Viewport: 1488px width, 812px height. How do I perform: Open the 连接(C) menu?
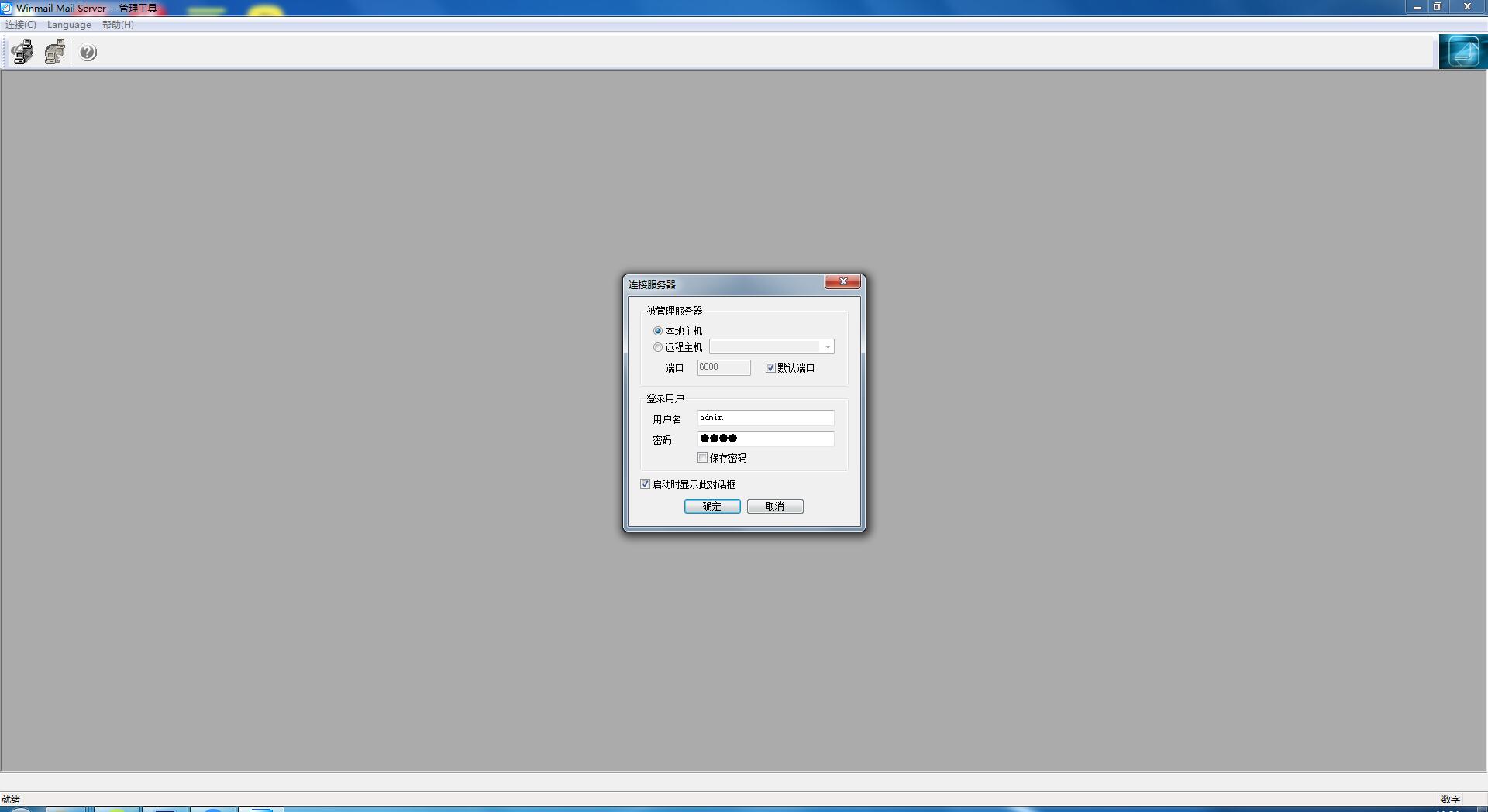click(20, 24)
